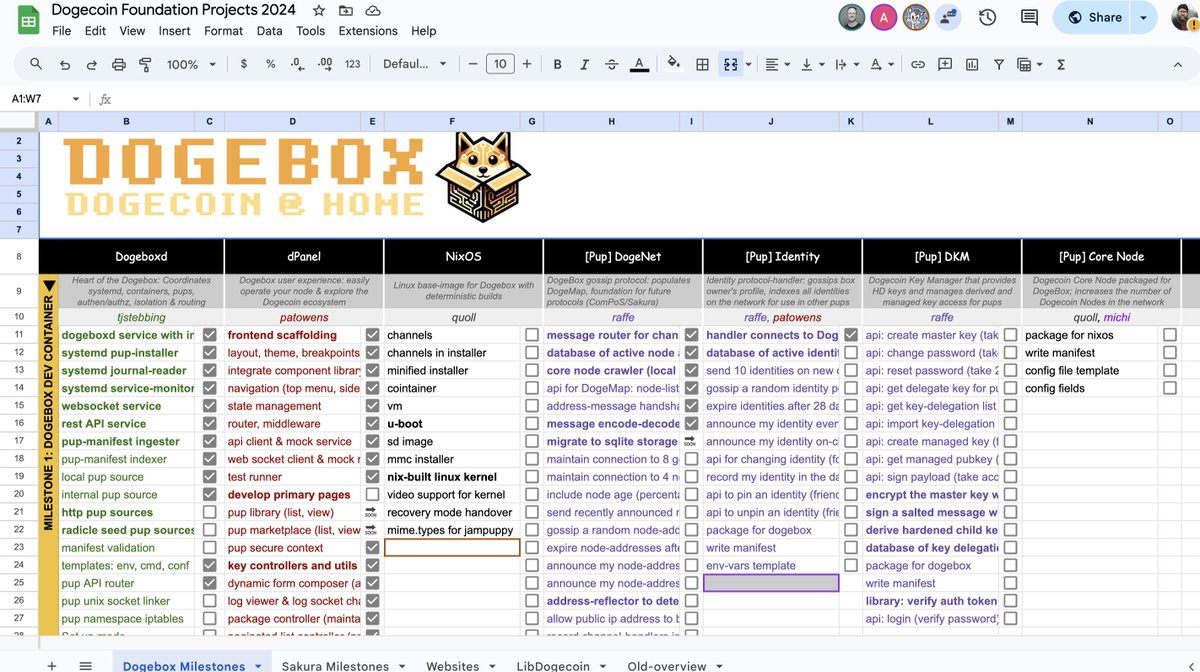Apply strikethrough formatting
Viewport: 1200px width, 672px height.
tap(611, 64)
